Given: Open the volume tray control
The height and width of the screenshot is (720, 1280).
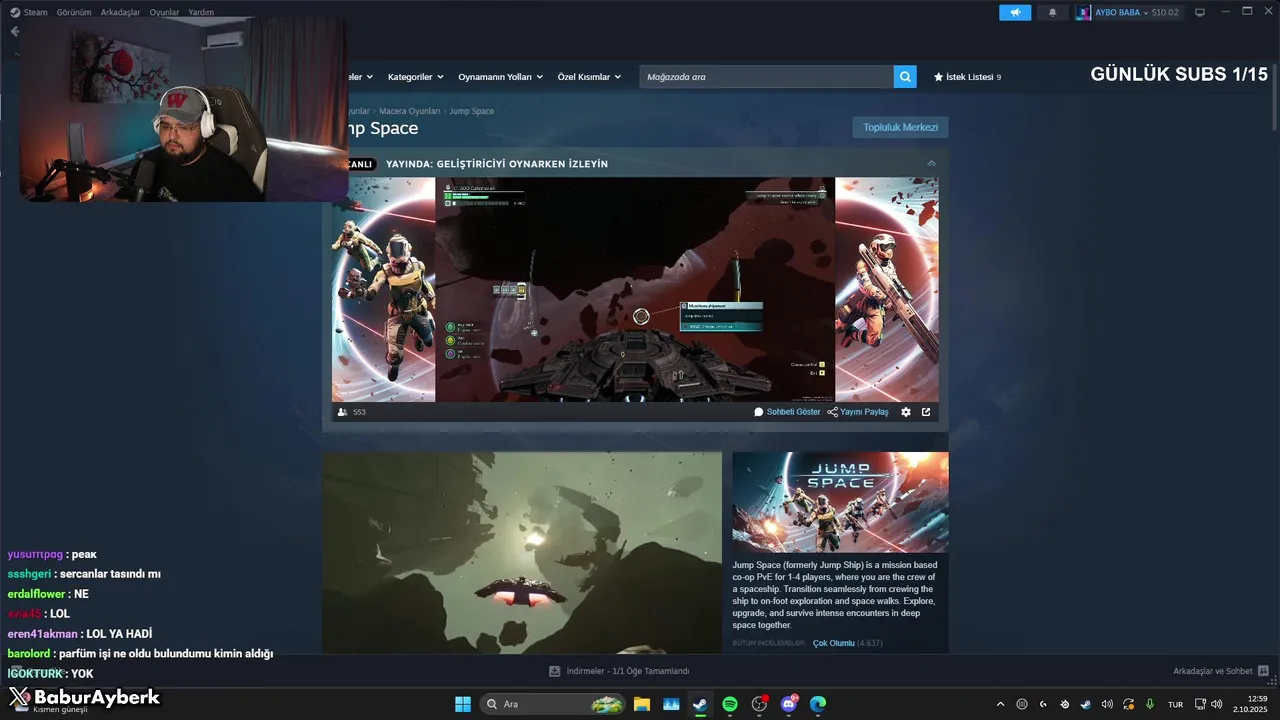Looking at the screenshot, I should click(x=1217, y=704).
